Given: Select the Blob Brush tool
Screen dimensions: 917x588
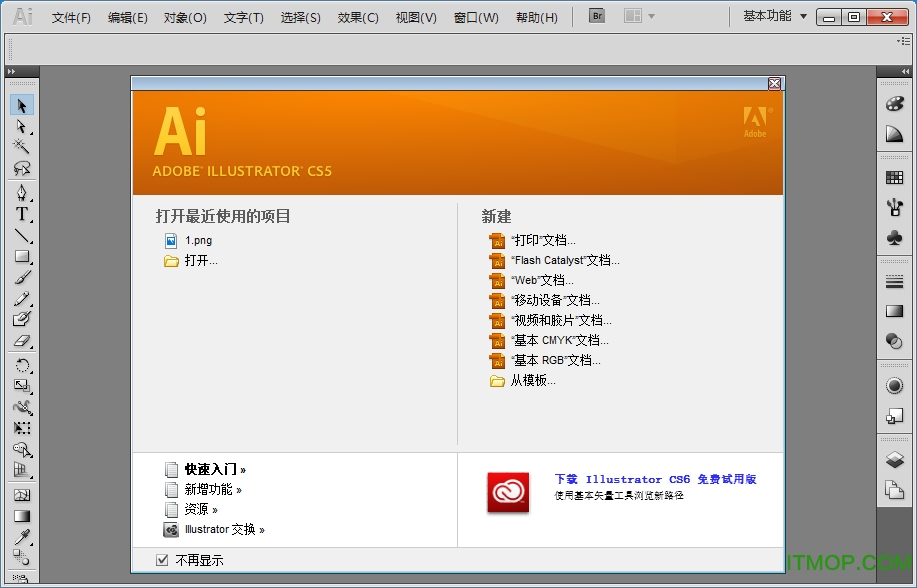Looking at the screenshot, I should pos(22,319).
